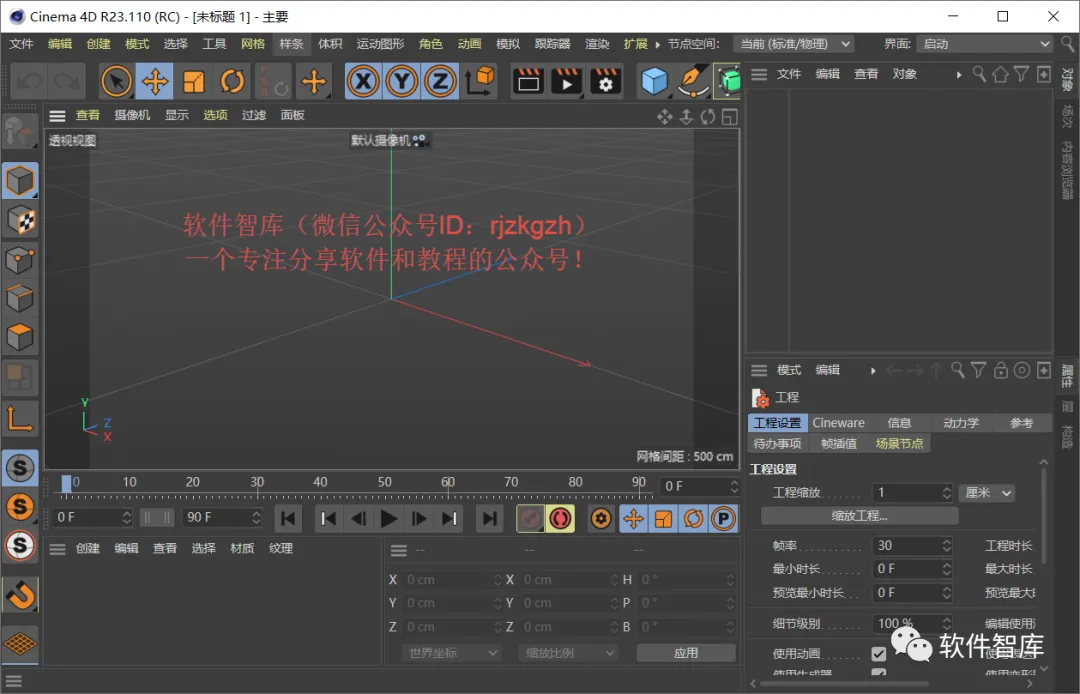Switch to Polygons mode
The height and width of the screenshot is (694, 1080).
pyautogui.click(x=20, y=338)
